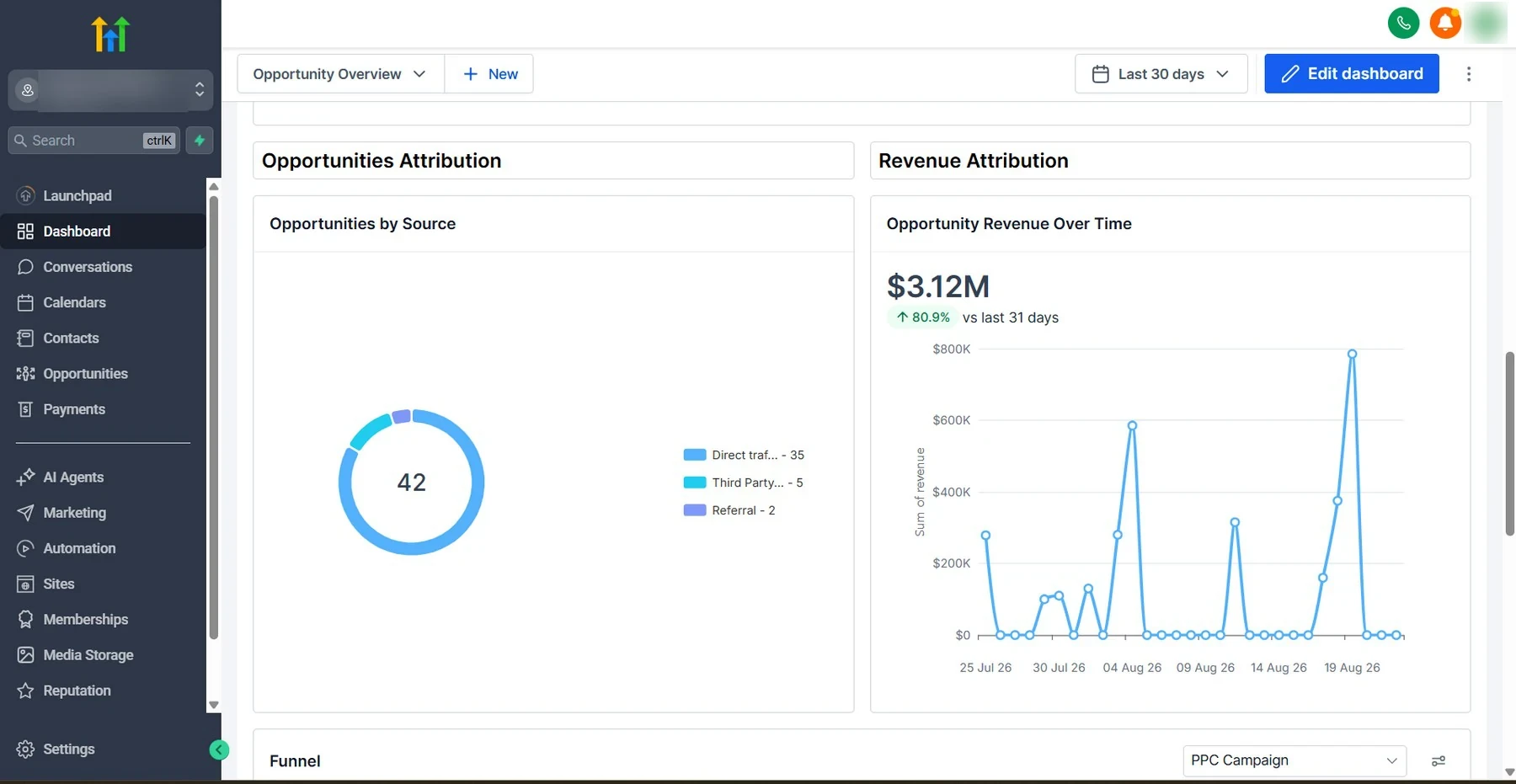
Task: Click the $3.12M revenue total
Action: coord(938,287)
